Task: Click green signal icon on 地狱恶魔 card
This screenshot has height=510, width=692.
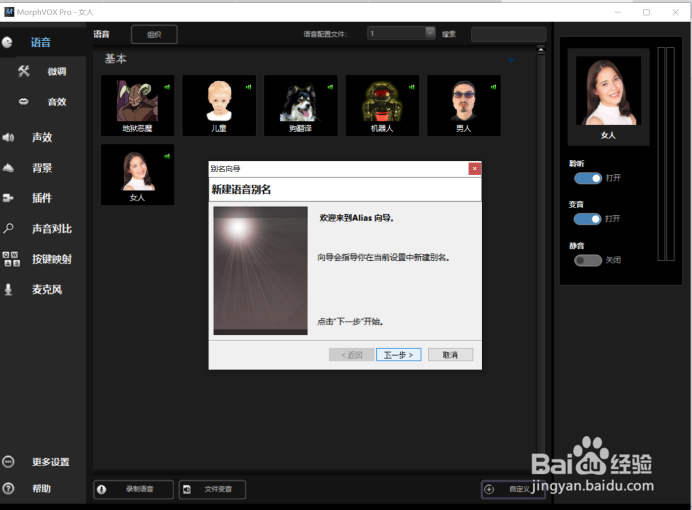Action: 167,87
